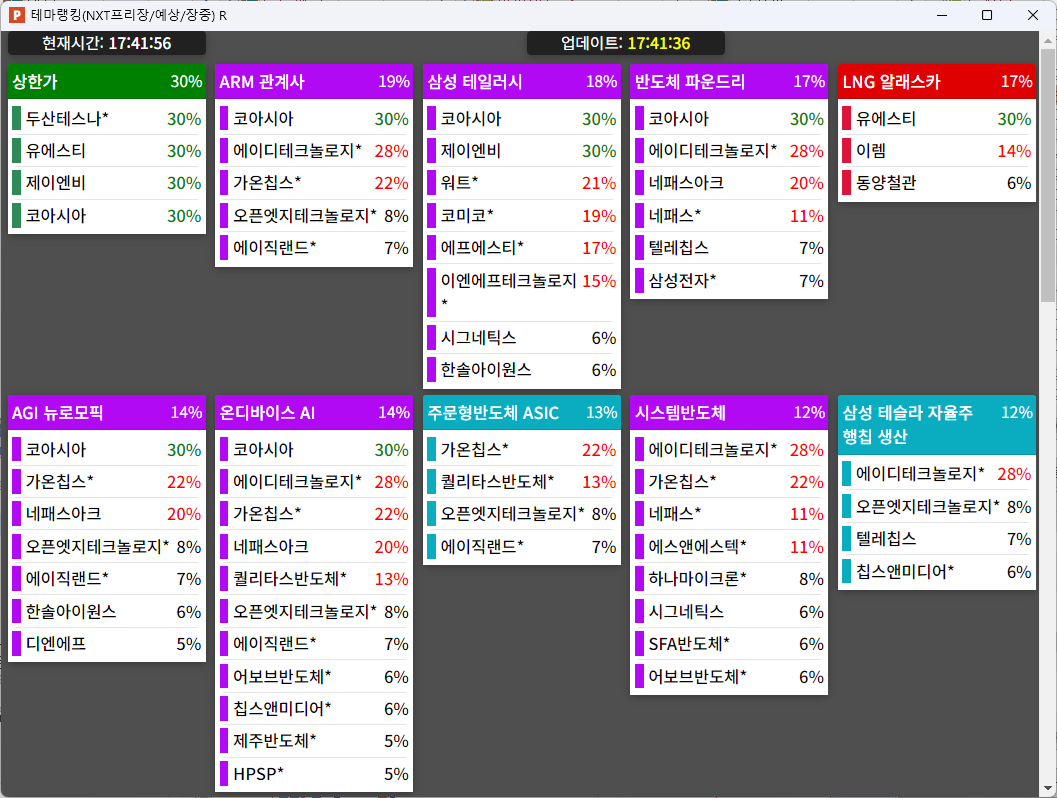Click 칩스앤미디어* under 삼성 테슬라 자율주행칩 생산
Screen dimensions: 1057x798
point(937,572)
